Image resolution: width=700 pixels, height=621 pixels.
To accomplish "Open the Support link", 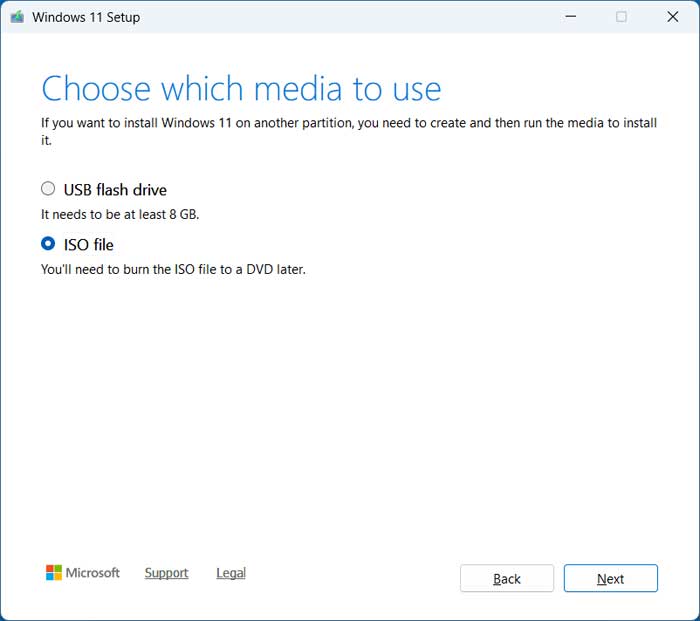I will click(166, 573).
